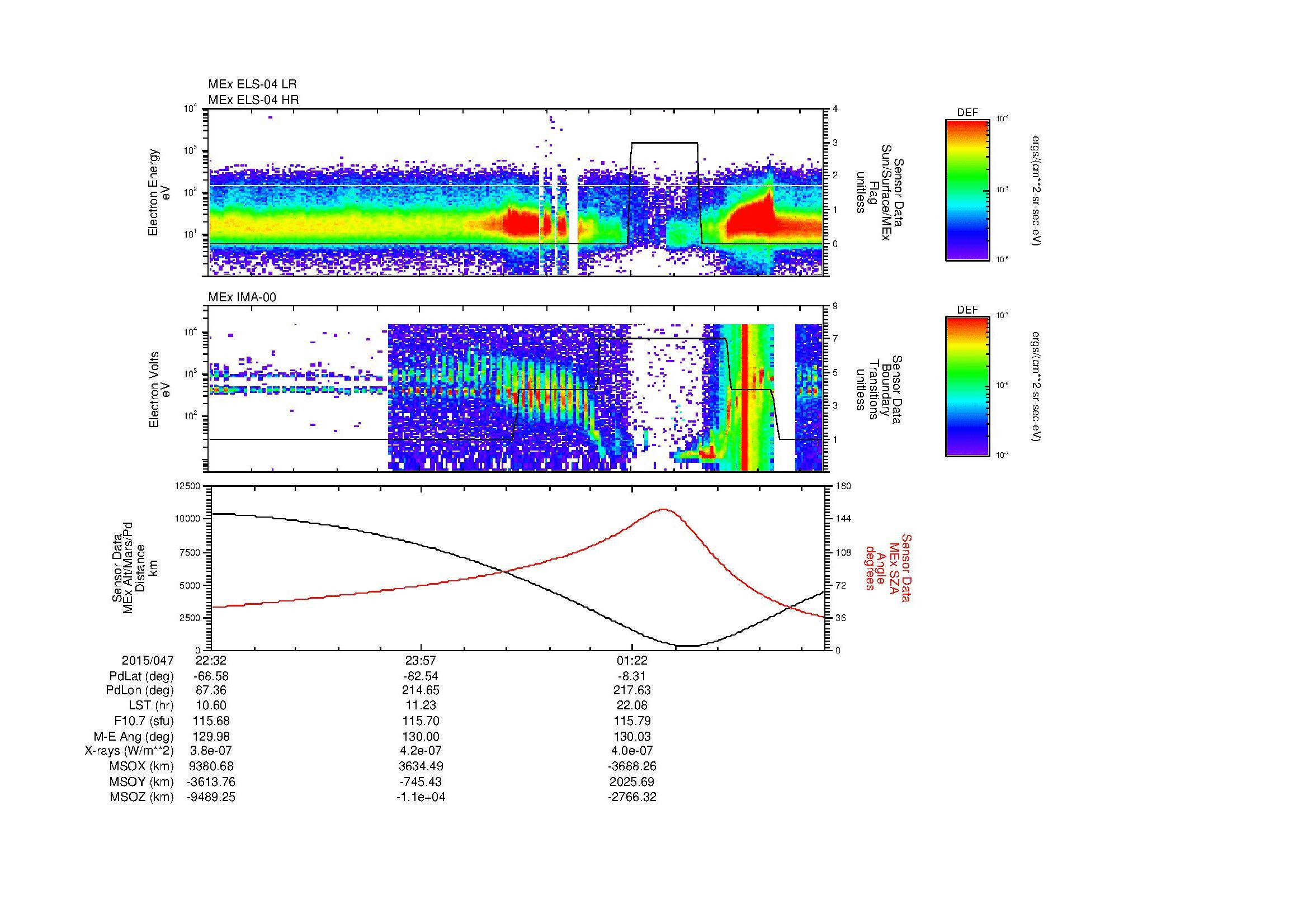Click the MSOY (km) row label
The width and height of the screenshot is (1308, 924).
[141, 781]
